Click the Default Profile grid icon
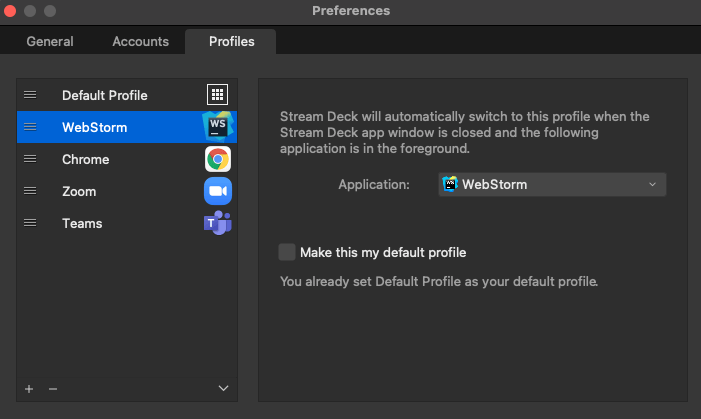Image resolution: width=701 pixels, height=419 pixels. (x=217, y=94)
